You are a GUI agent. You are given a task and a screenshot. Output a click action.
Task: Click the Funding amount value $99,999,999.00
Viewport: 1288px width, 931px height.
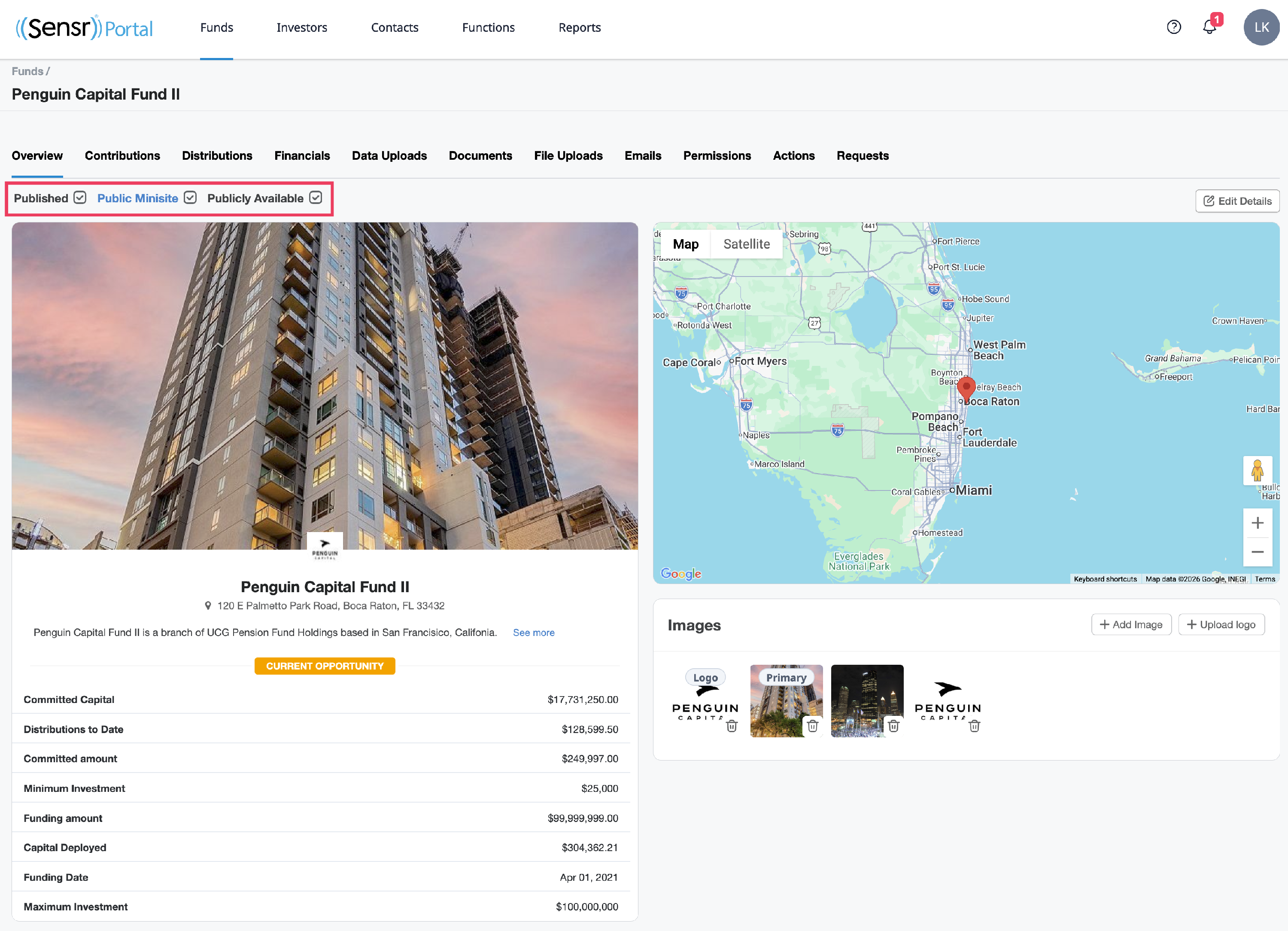point(583,818)
